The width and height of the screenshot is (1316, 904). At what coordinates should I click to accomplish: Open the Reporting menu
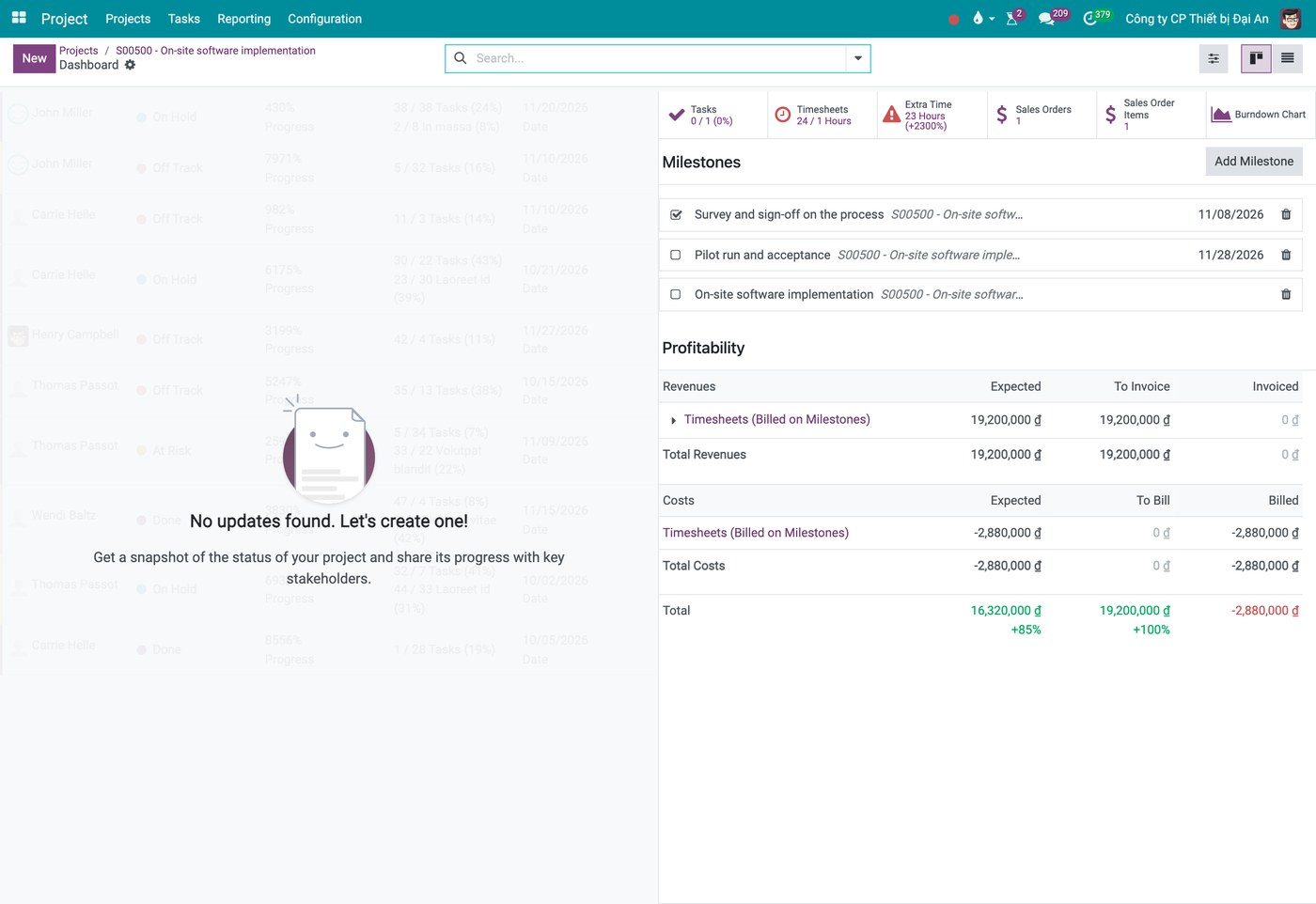[x=243, y=19]
